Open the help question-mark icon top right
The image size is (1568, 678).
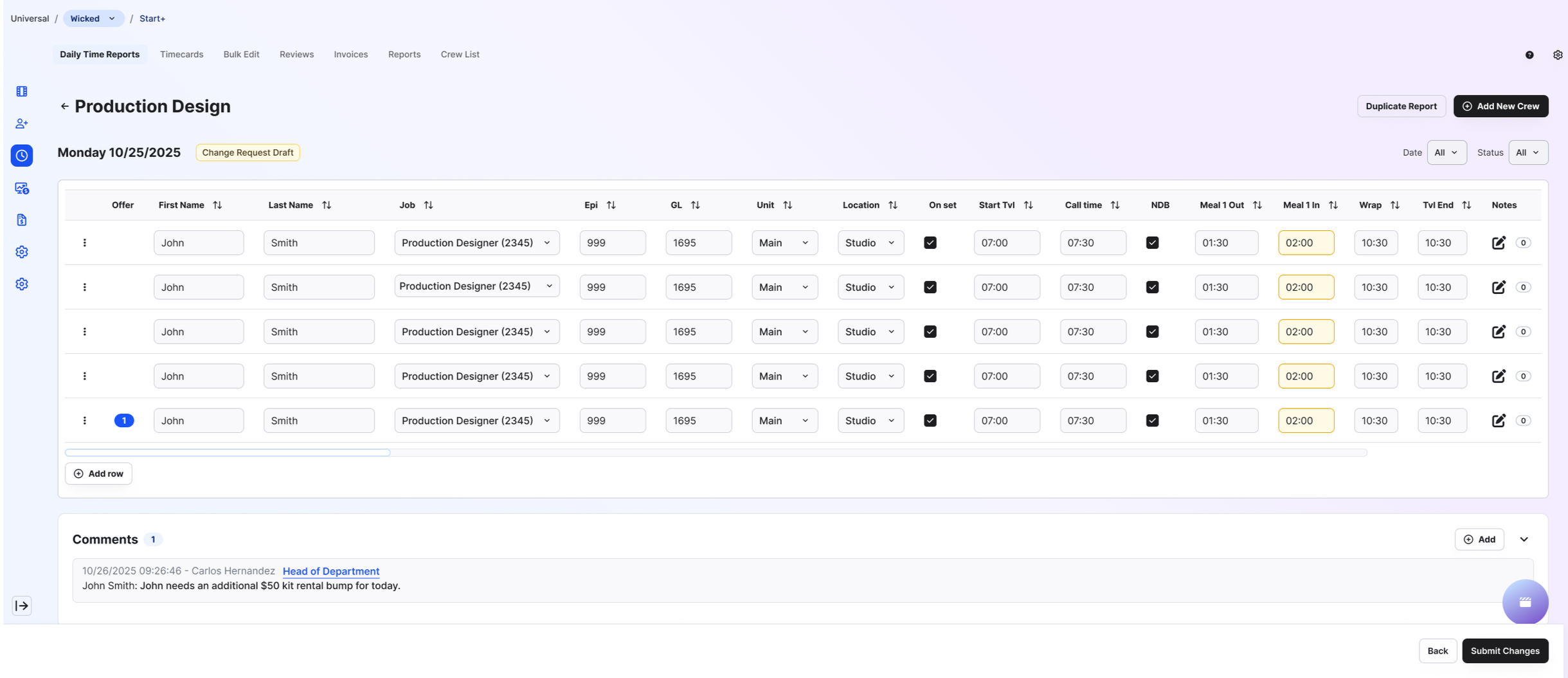(x=1529, y=55)
